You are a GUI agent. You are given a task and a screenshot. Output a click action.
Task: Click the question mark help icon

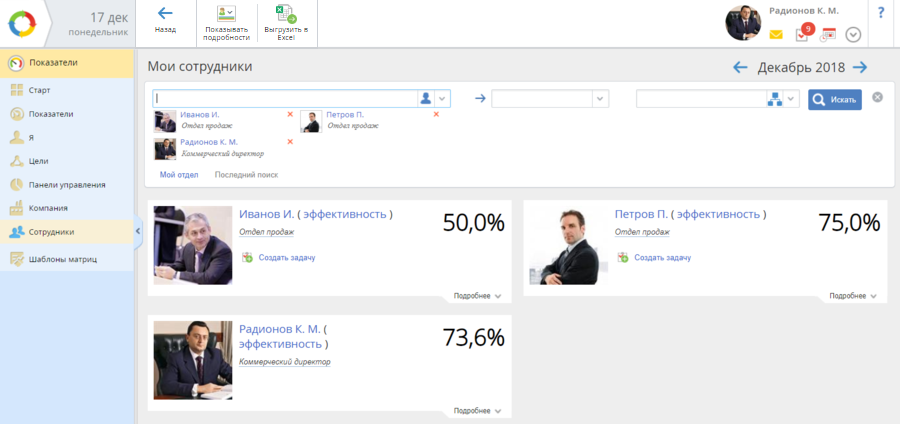(x=881, y=13)
